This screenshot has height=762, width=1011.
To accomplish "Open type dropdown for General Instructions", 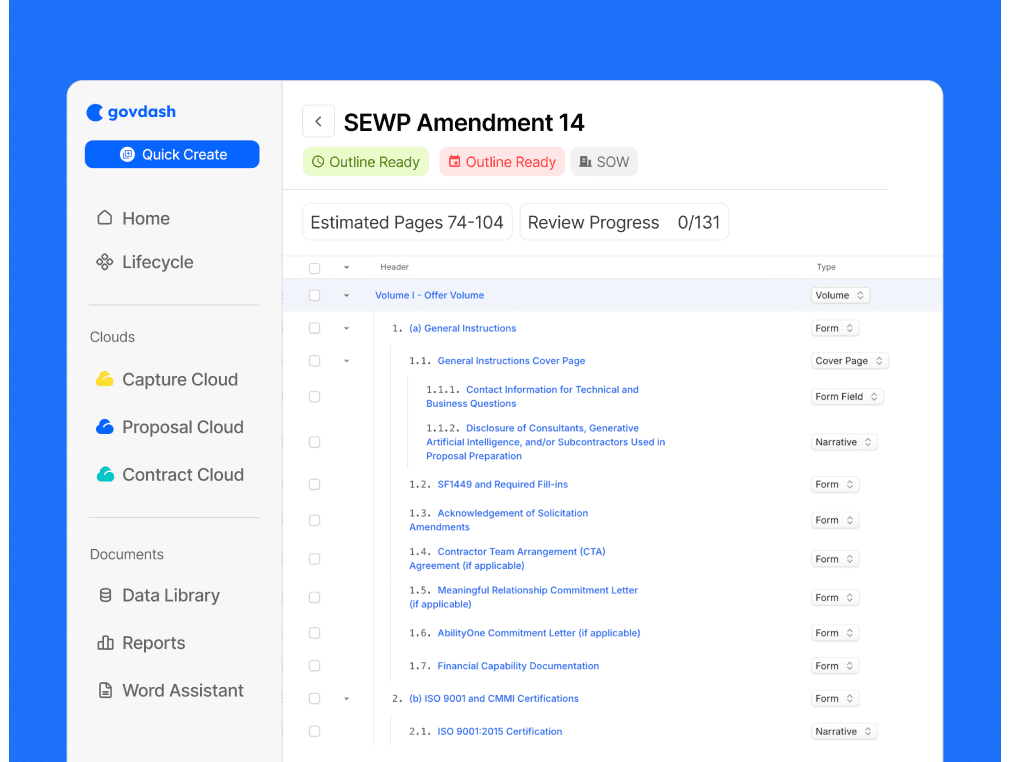I will (835, 328).
